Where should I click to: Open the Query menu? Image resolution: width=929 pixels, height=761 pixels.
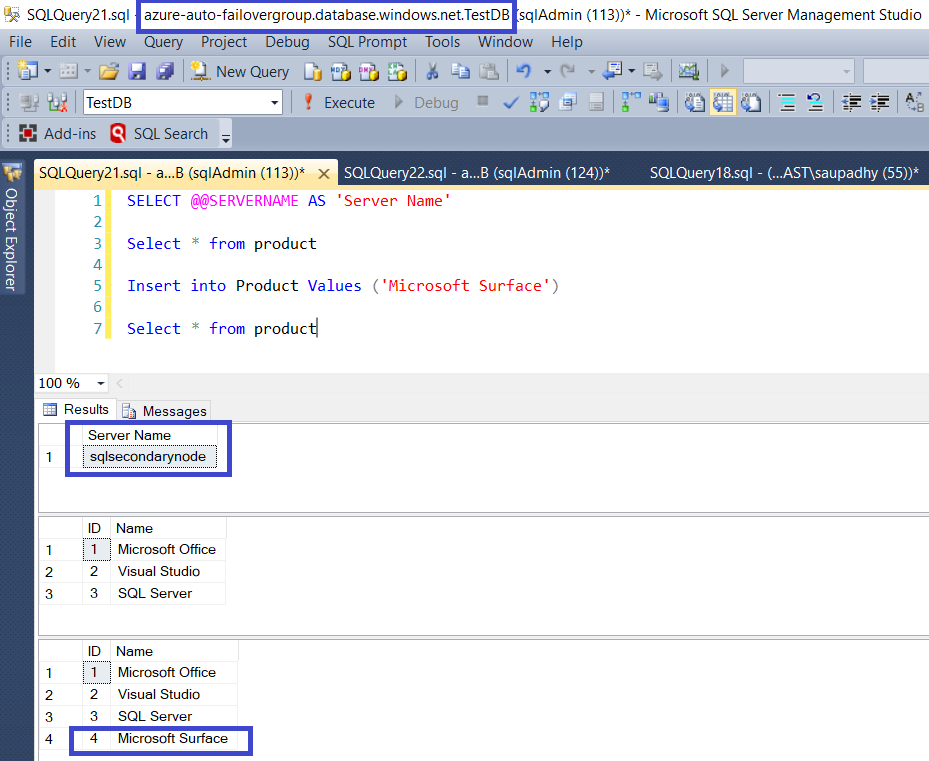(x=164, y=42)
